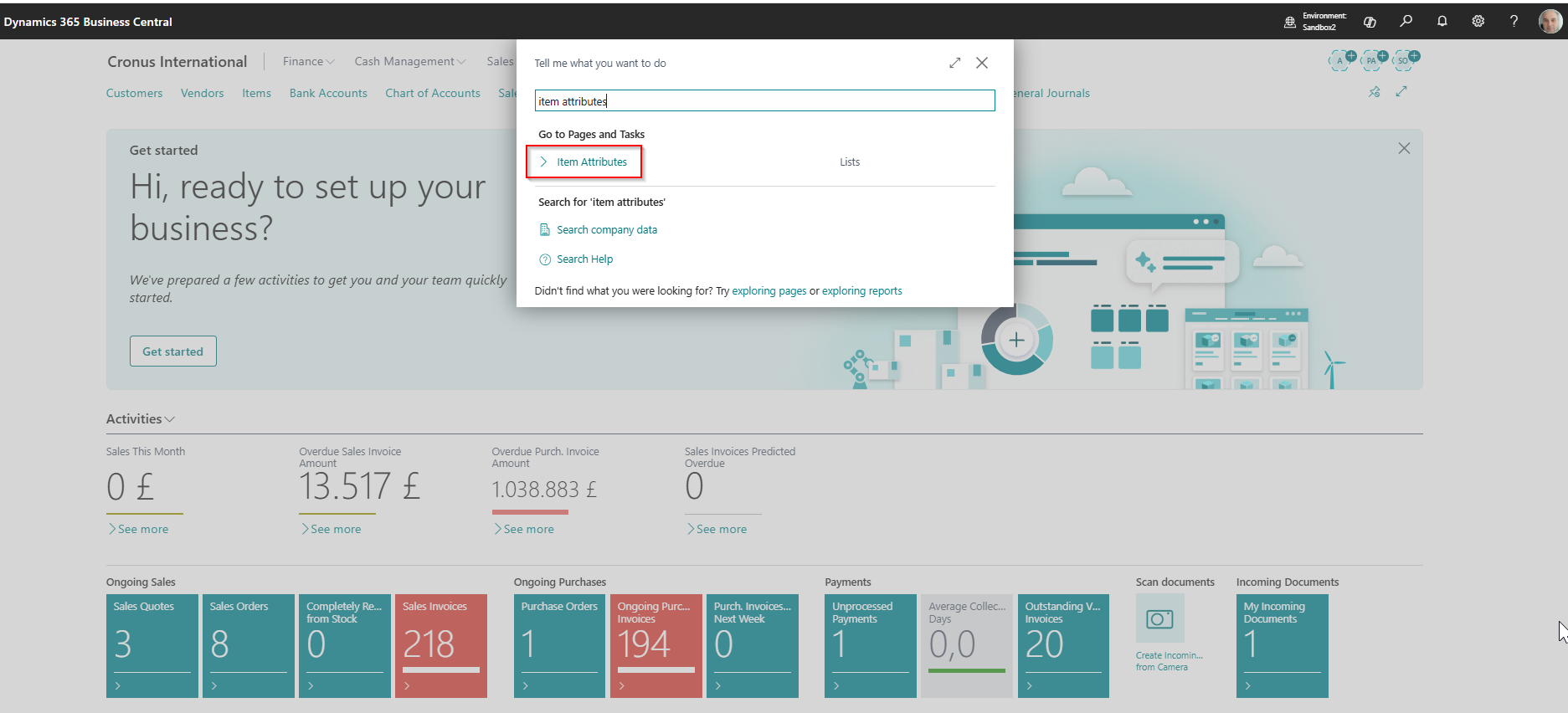The image size is (1568, 713).
Task: Collapse the Activities section
Action: 140,418
